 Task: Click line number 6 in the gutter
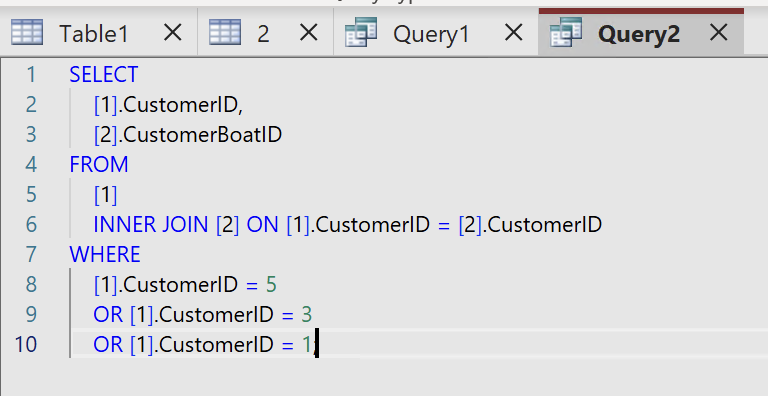click(31, 224)
